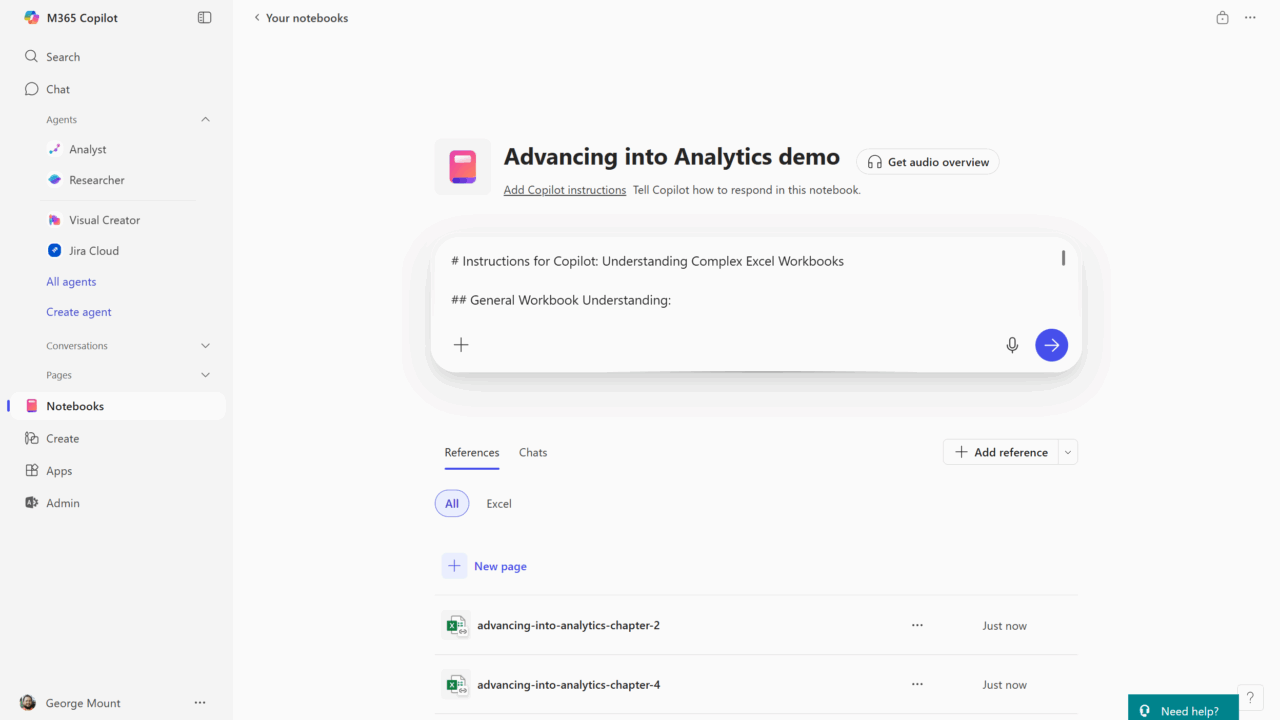The image size is (1280, 720).
Task: Click the plus icon in prompt box
Action: pos(461,345)
